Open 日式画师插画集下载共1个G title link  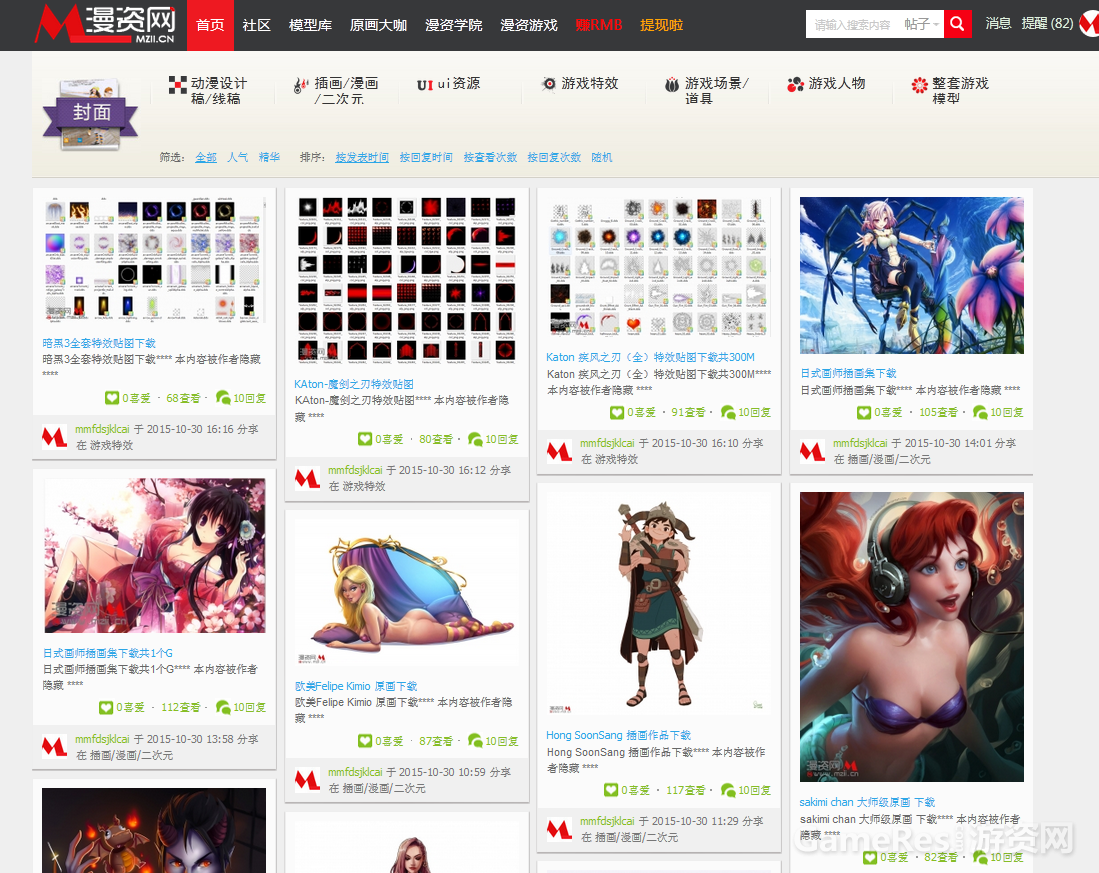[107, 653]
